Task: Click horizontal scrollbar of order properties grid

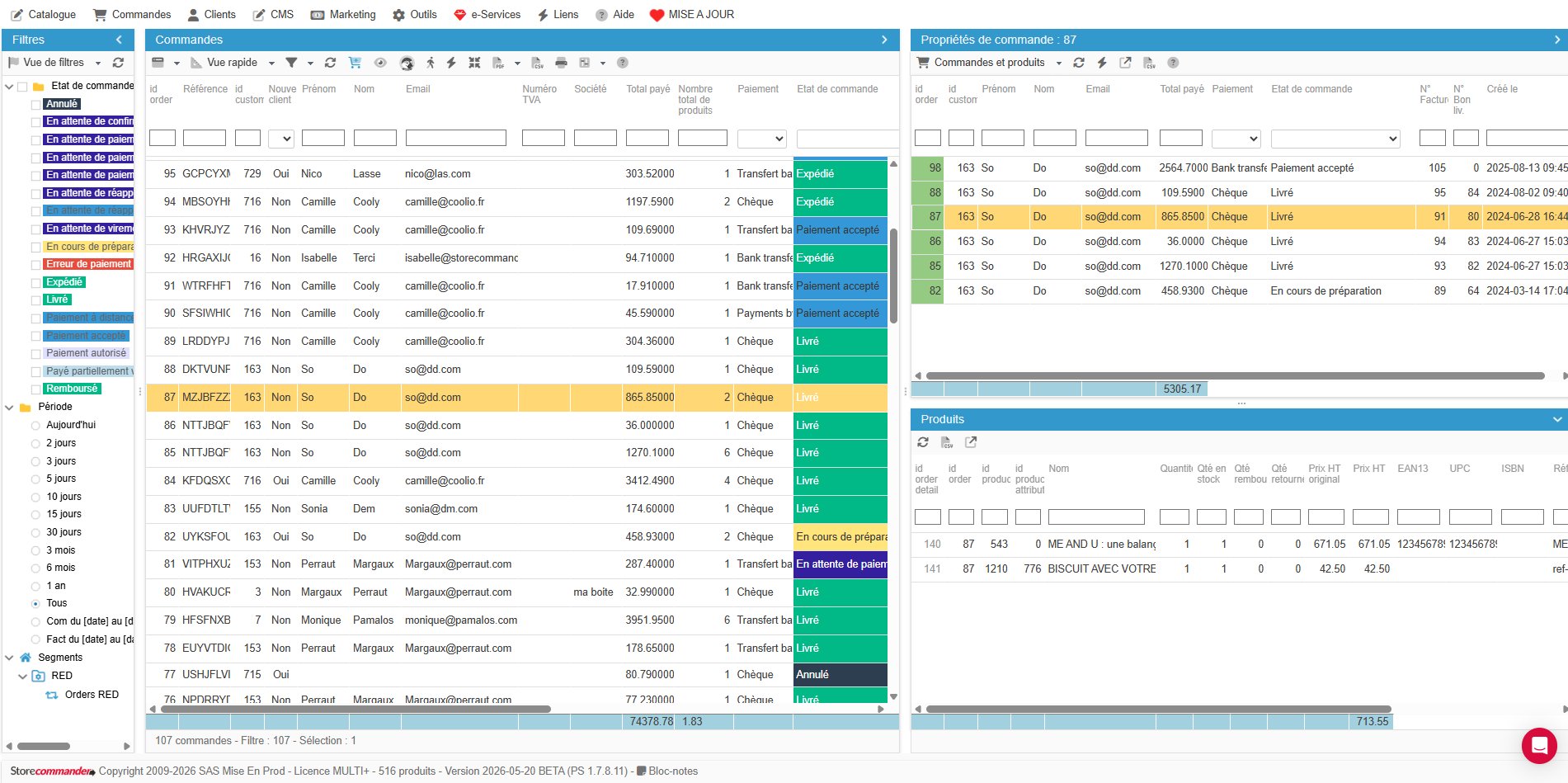Action: coord(1235,375)
